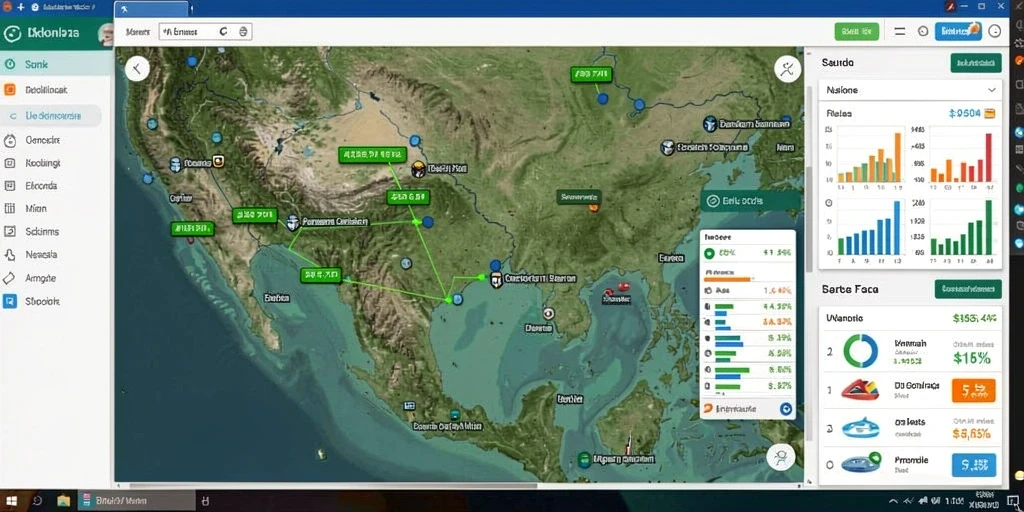Click the $15% value in the first product row
Image resolution: width=1024 pixels, height=512 pixels.
972,357
